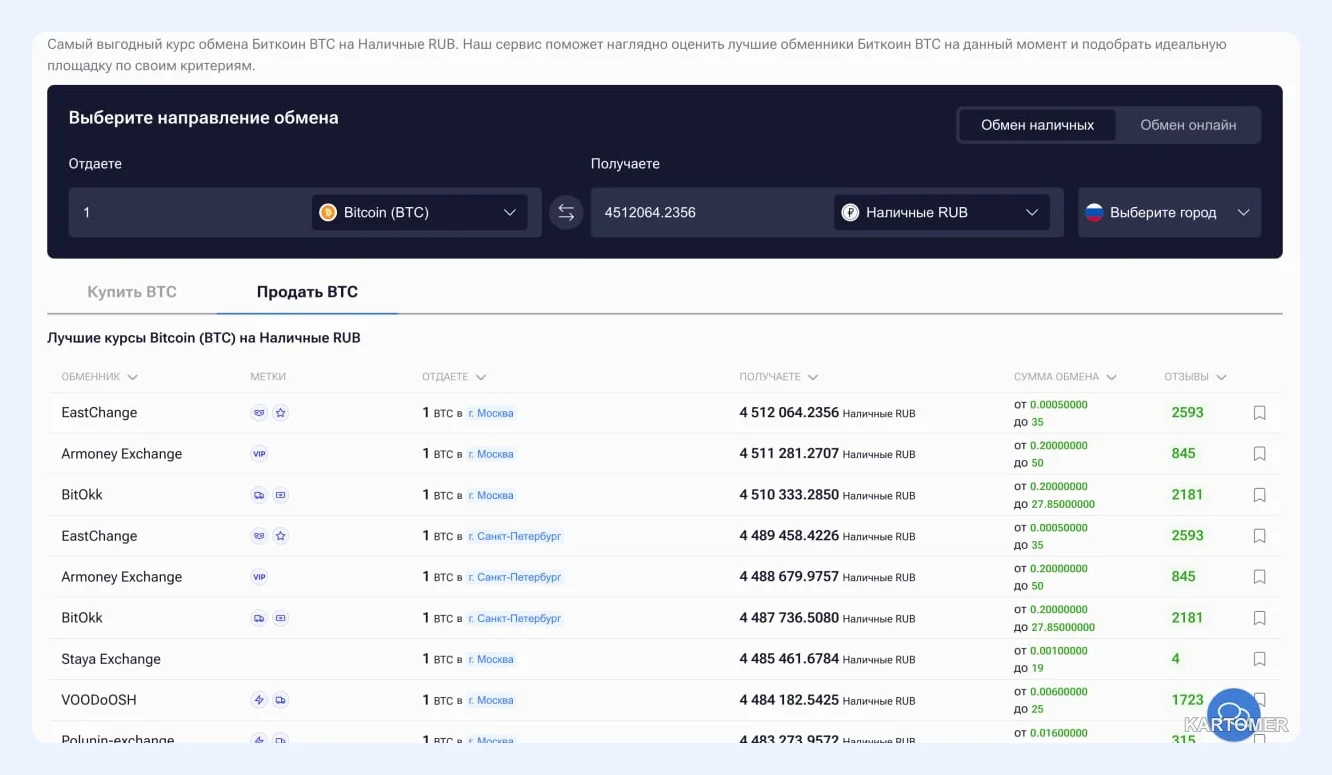1332x775 pixels.
Task: Open the Bitcoin (BTC) currency dropdown
Action: point(419,212)
